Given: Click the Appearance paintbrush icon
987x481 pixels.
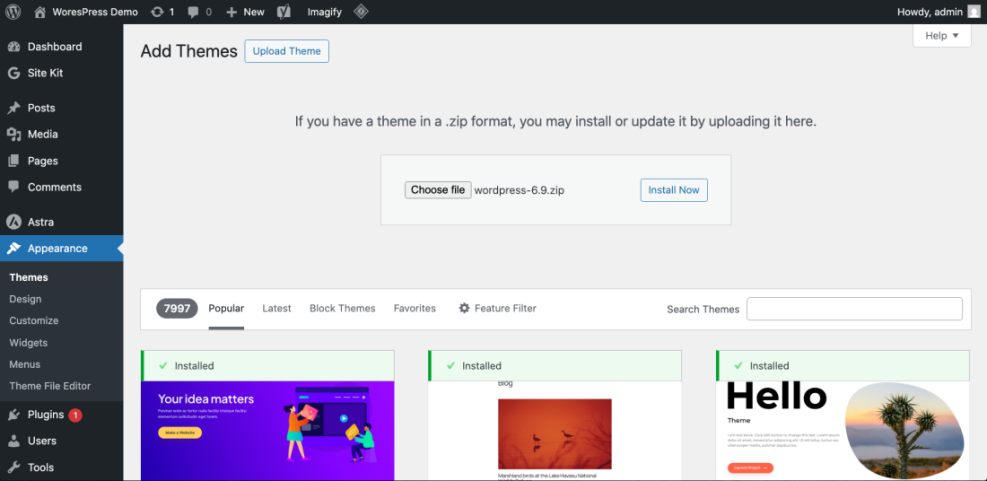Looking at the screenshot, I should pos(14,248).
